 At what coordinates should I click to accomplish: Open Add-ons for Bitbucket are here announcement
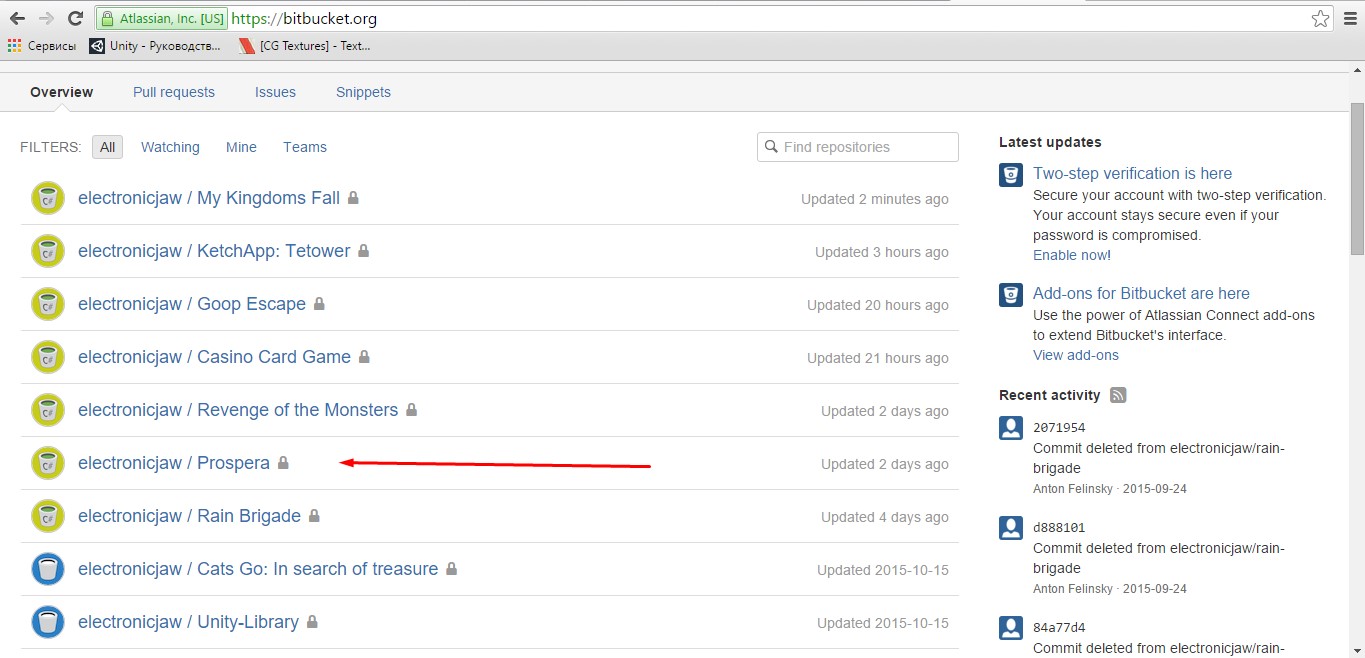point(1141,293)
